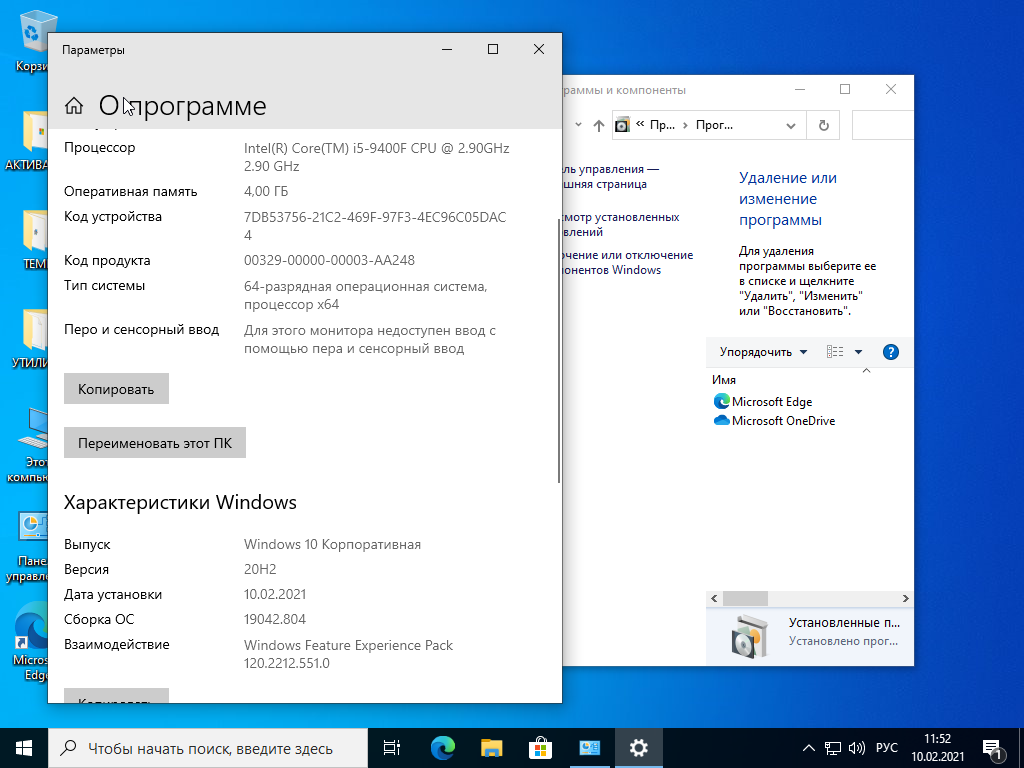Open Microsoft Edge from the taskbar

point(442,748)
